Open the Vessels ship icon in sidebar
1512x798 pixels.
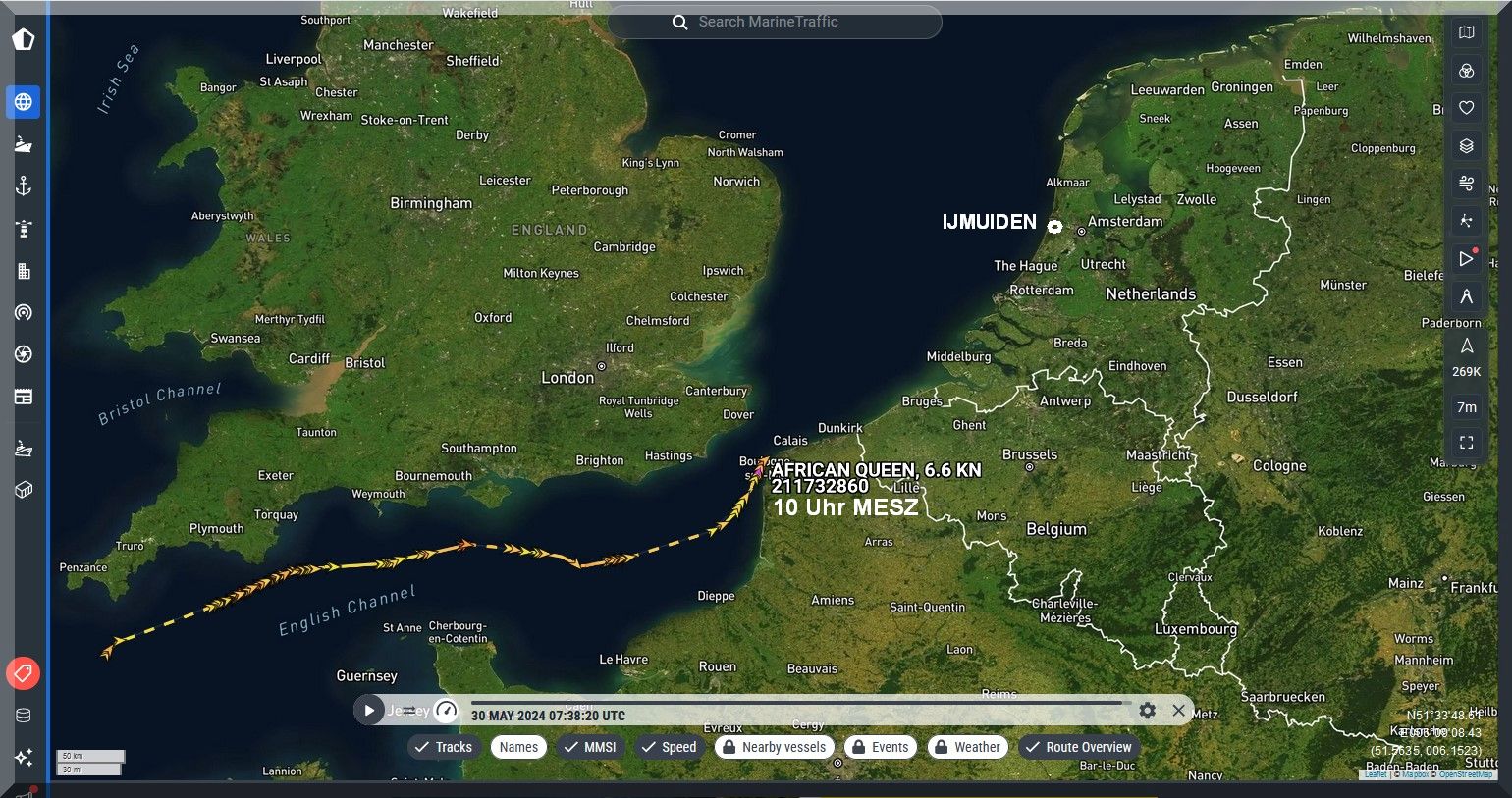coord(24,144)
